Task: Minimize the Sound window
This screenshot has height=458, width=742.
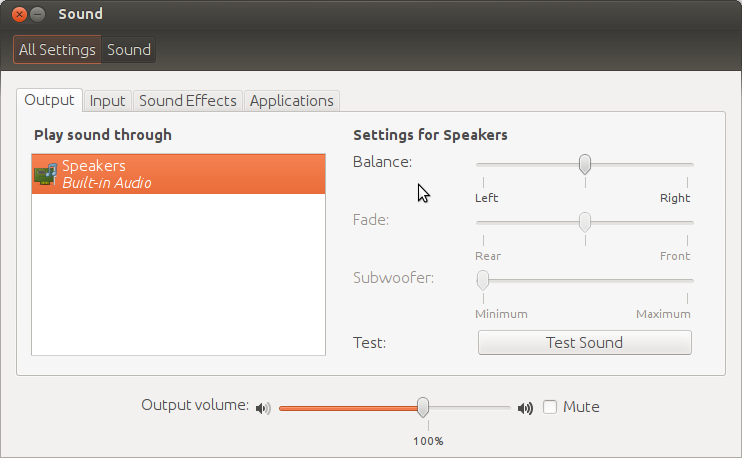Action: pos(38,15)
